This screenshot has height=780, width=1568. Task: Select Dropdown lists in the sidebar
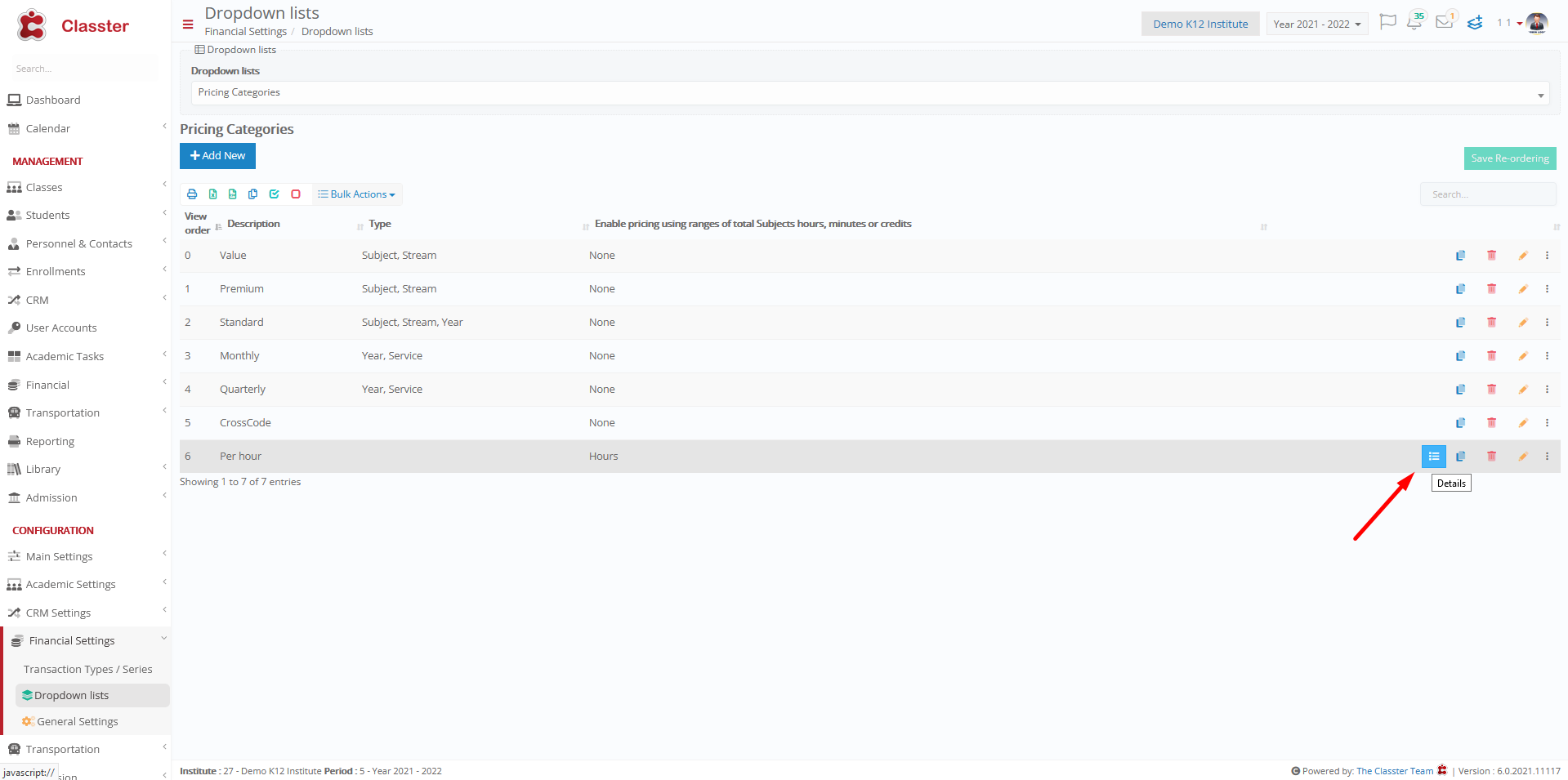(92, 696)
